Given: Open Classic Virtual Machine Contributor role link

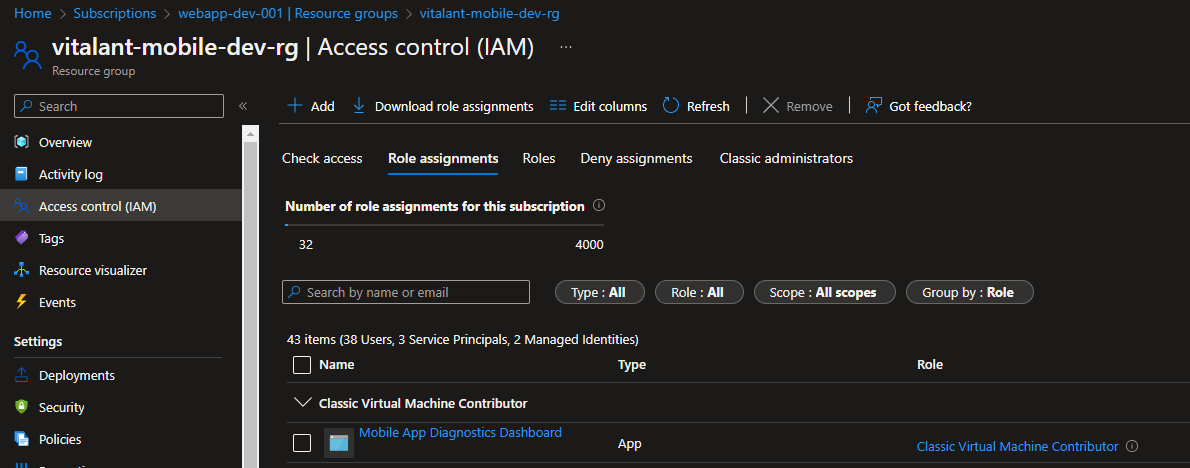Looking at the screenshot, I should coord(1017,446).
